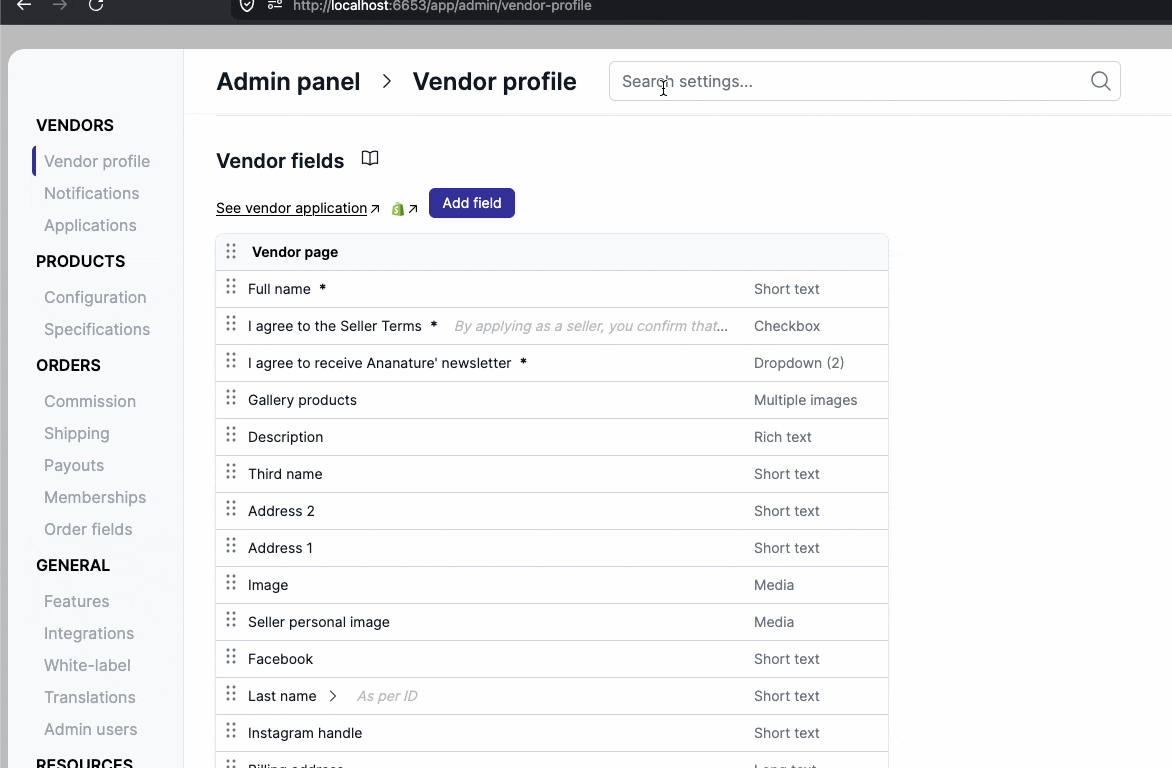This screenshot has height=768, width=1172.
Task: Click the drag handle next to Gallery products
Action: click(231, 400)
